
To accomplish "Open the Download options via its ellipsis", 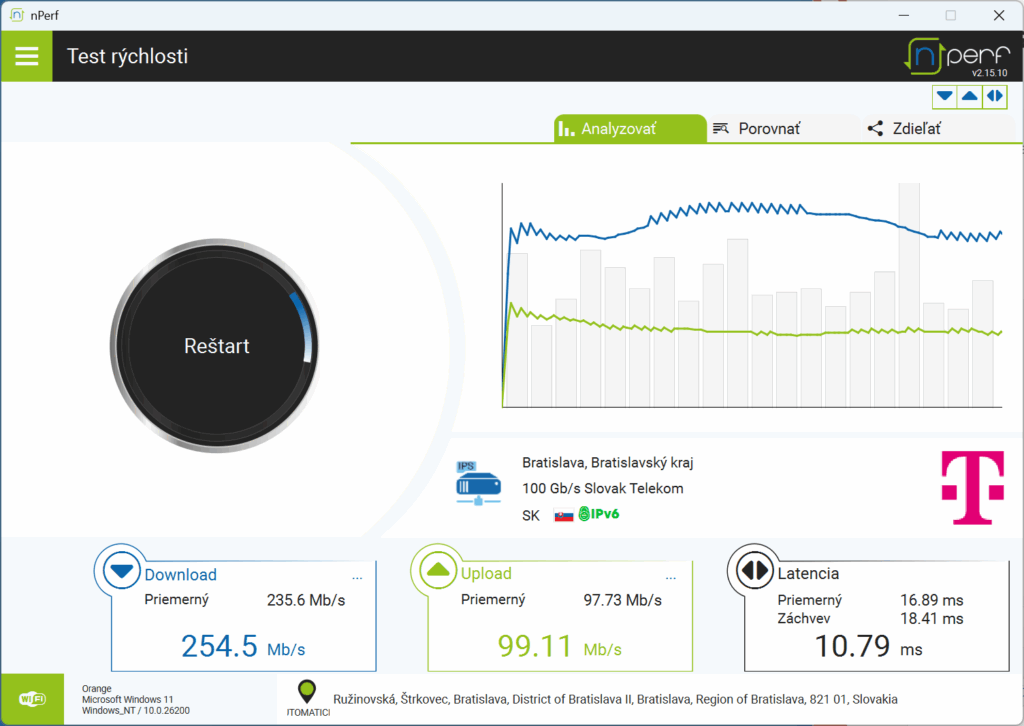I will coord(356,576).
